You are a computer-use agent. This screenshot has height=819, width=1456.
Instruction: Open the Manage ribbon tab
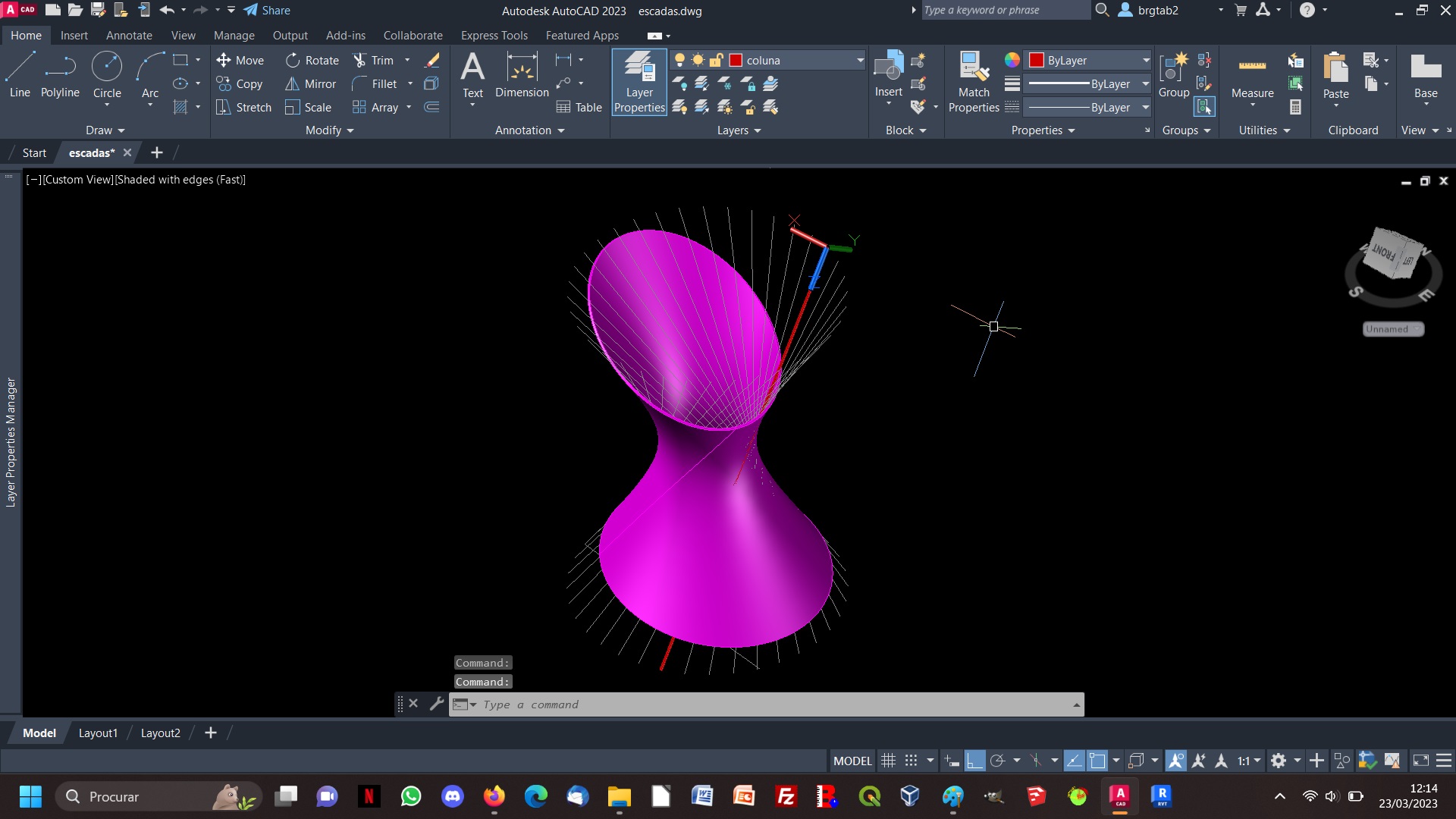(234, 36)
